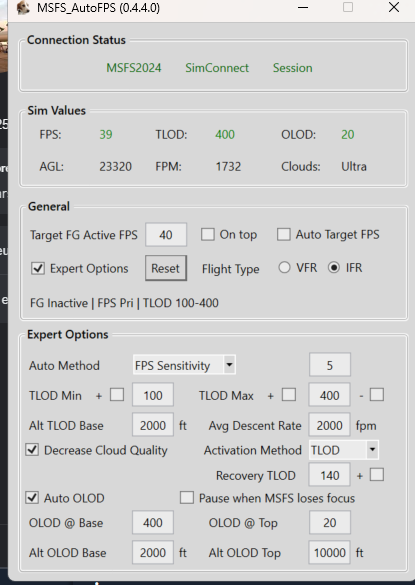This screenshot has width=415, height=585.
Task: Edit the Avg Descent Rate field
Action: pyautogui.click(x=330, y=425)
